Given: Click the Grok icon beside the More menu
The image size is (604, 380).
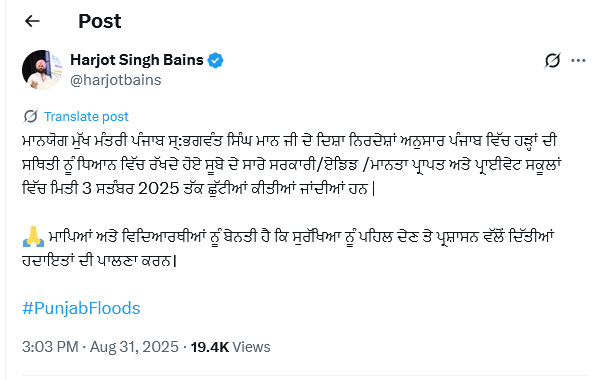Looking at the screenshot, I should click(552, 61).
